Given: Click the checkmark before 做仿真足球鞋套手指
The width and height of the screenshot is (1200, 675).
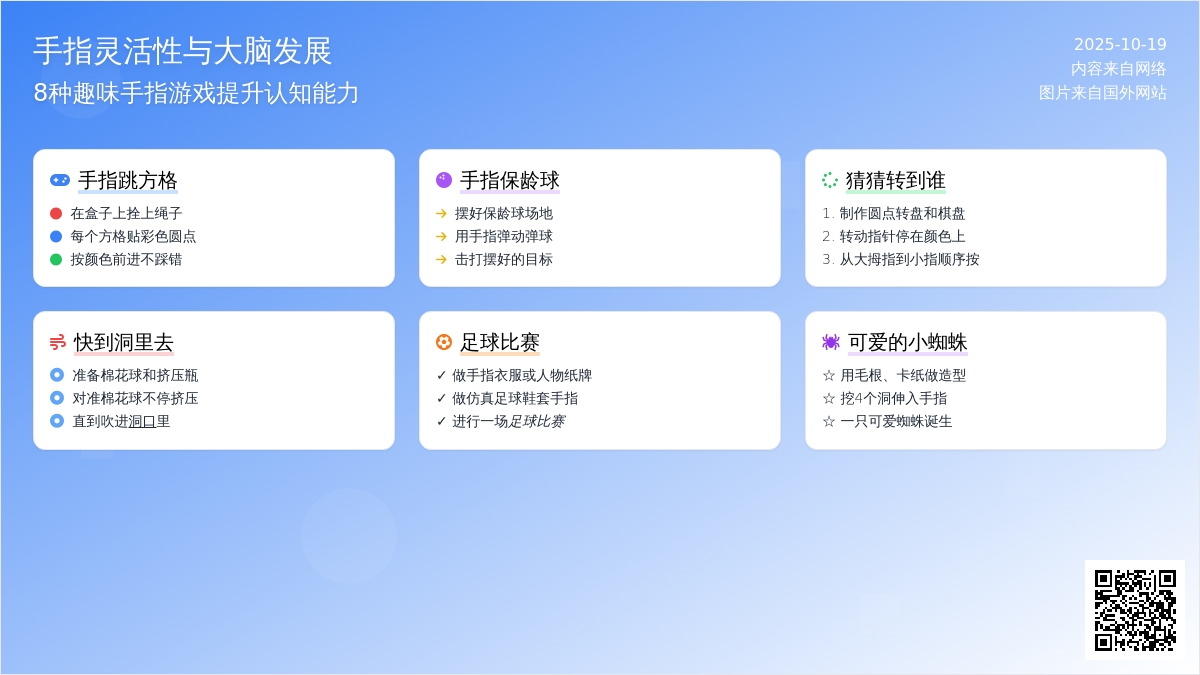Looking at the screenshot, I should [x=441, y=398].
